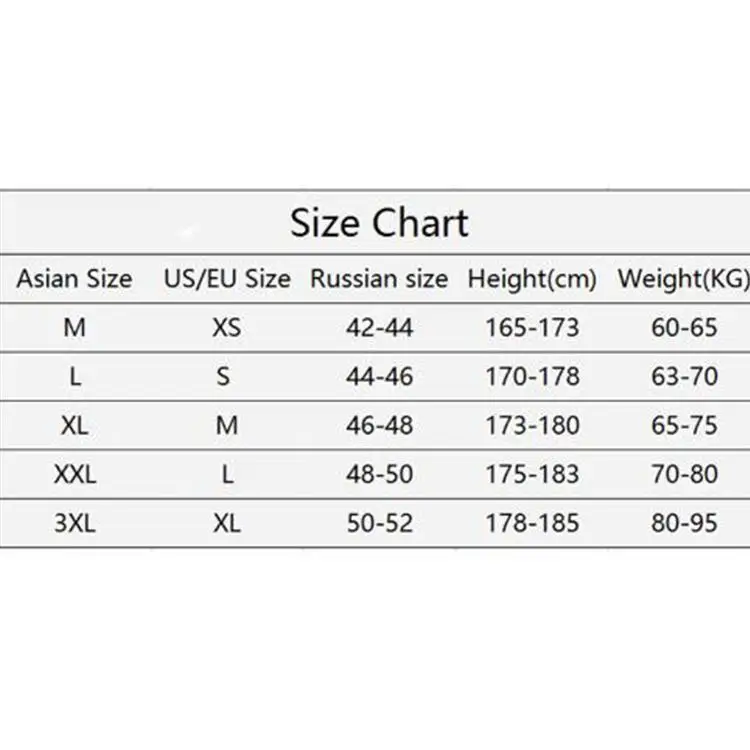Image resolution: width=750 pixels, height=750 pixels.
Task: Select the Asian Size column header
Action: (74, 279)
